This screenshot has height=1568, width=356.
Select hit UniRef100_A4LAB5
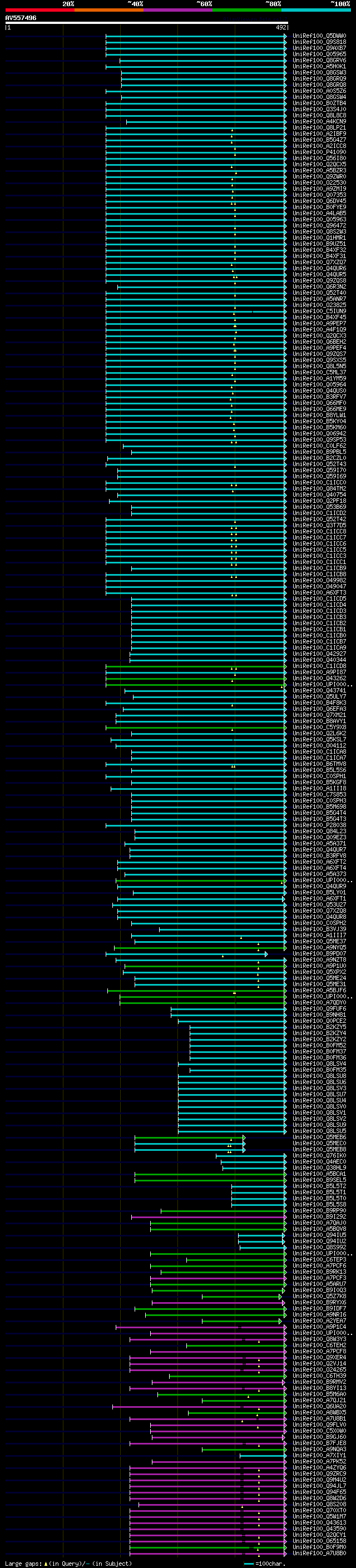(319, 213)
